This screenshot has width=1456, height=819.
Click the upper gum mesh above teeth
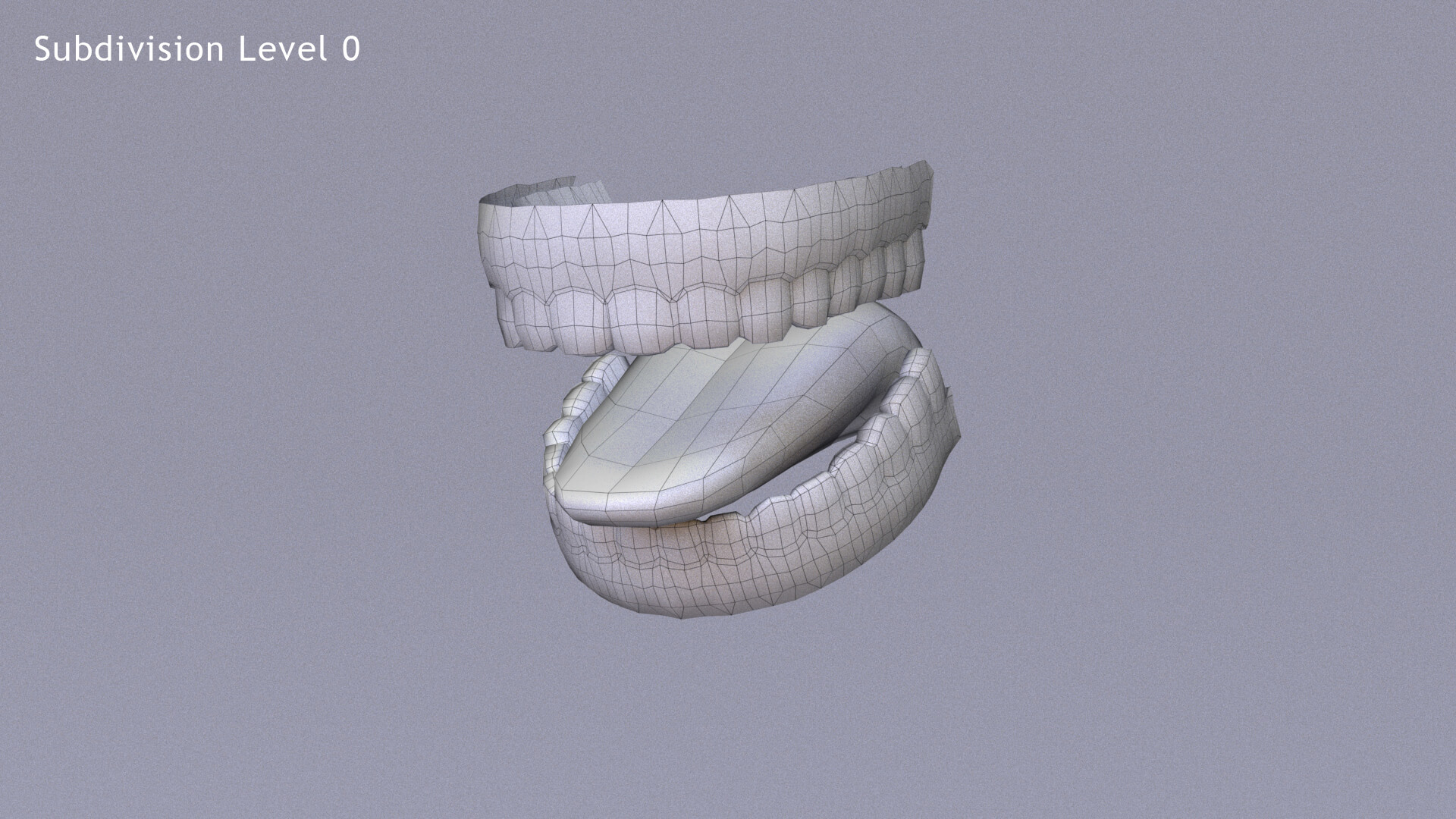[682, 243]
